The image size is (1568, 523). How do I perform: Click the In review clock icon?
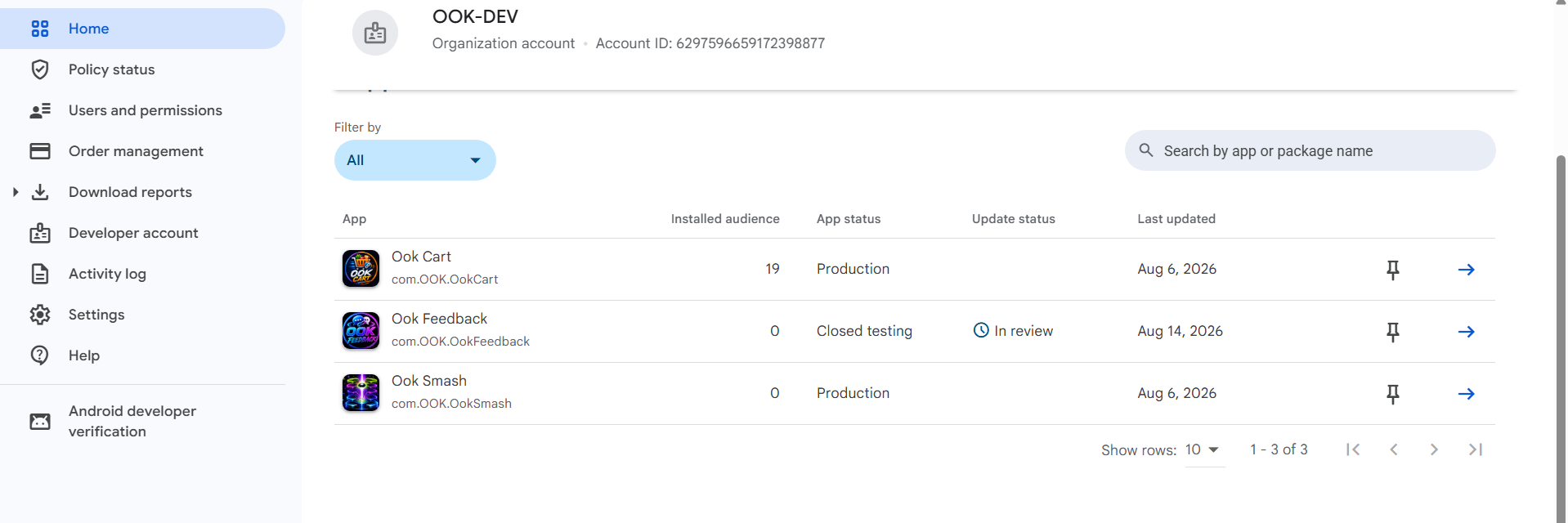coord(981,330)
